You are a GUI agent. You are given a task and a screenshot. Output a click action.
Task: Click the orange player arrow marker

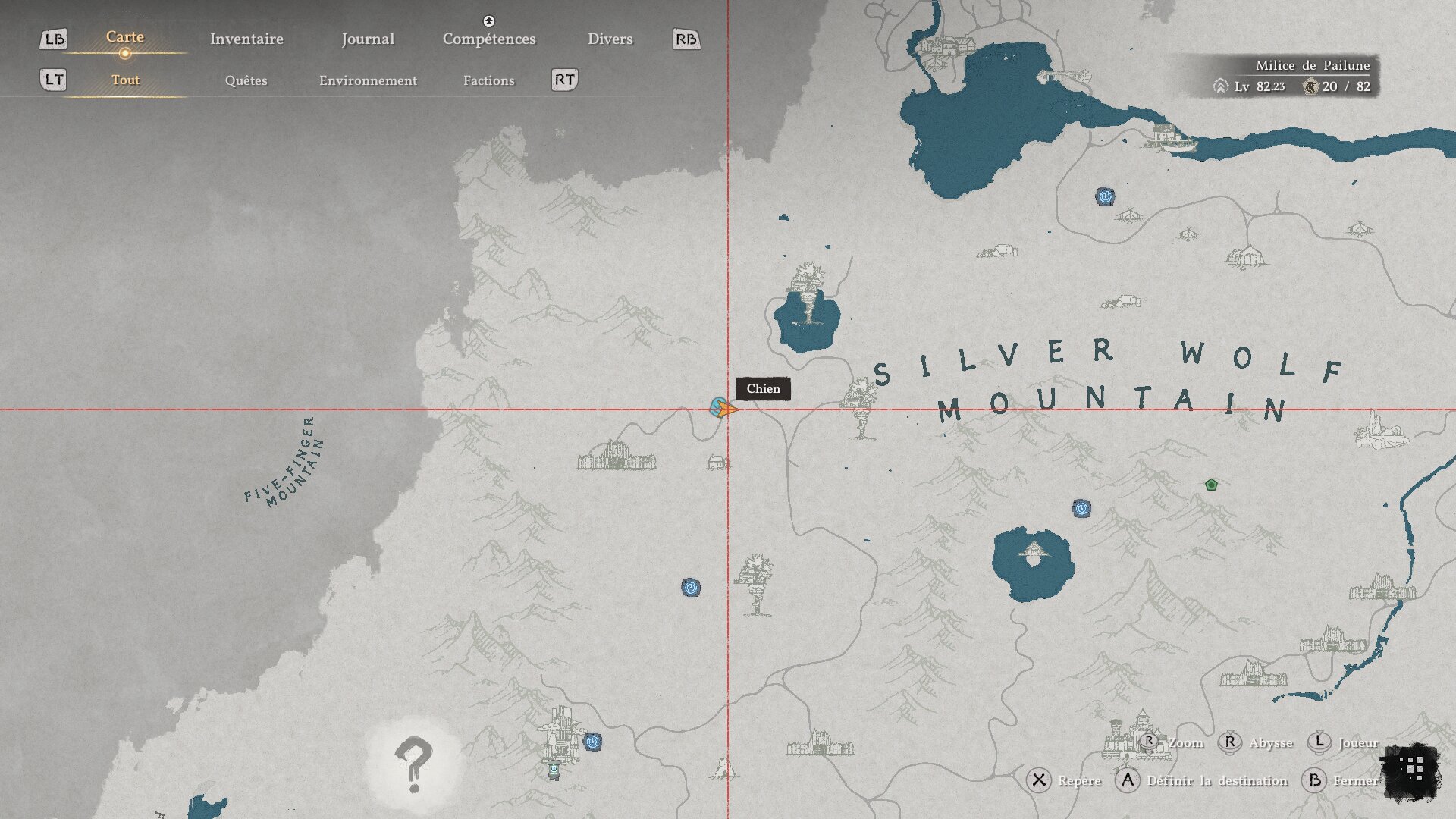pyautogui.click(x=726, y=409)
